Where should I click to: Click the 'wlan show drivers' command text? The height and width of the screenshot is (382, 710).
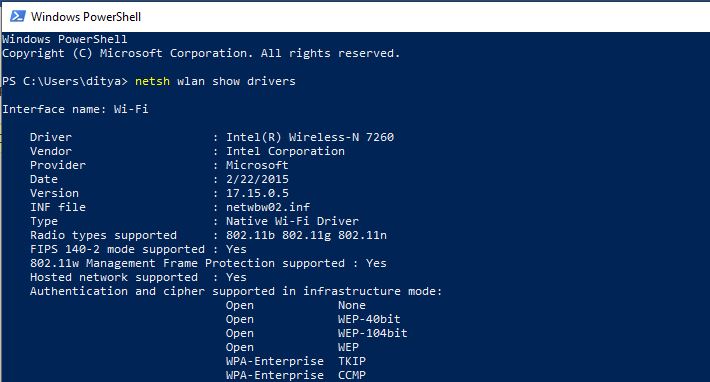point(236,81)
